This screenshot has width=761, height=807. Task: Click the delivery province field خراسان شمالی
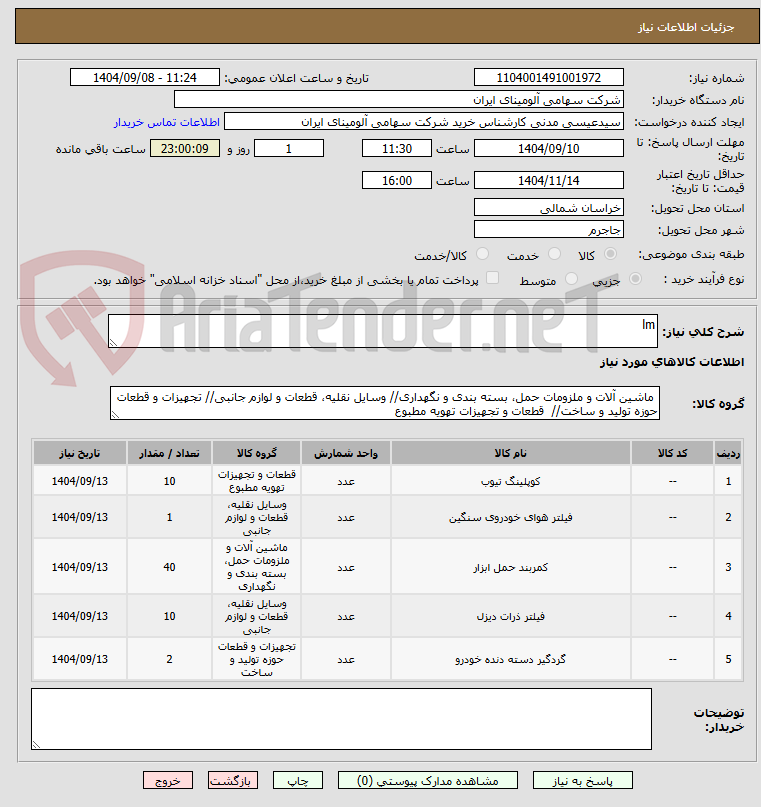[548, 207]
